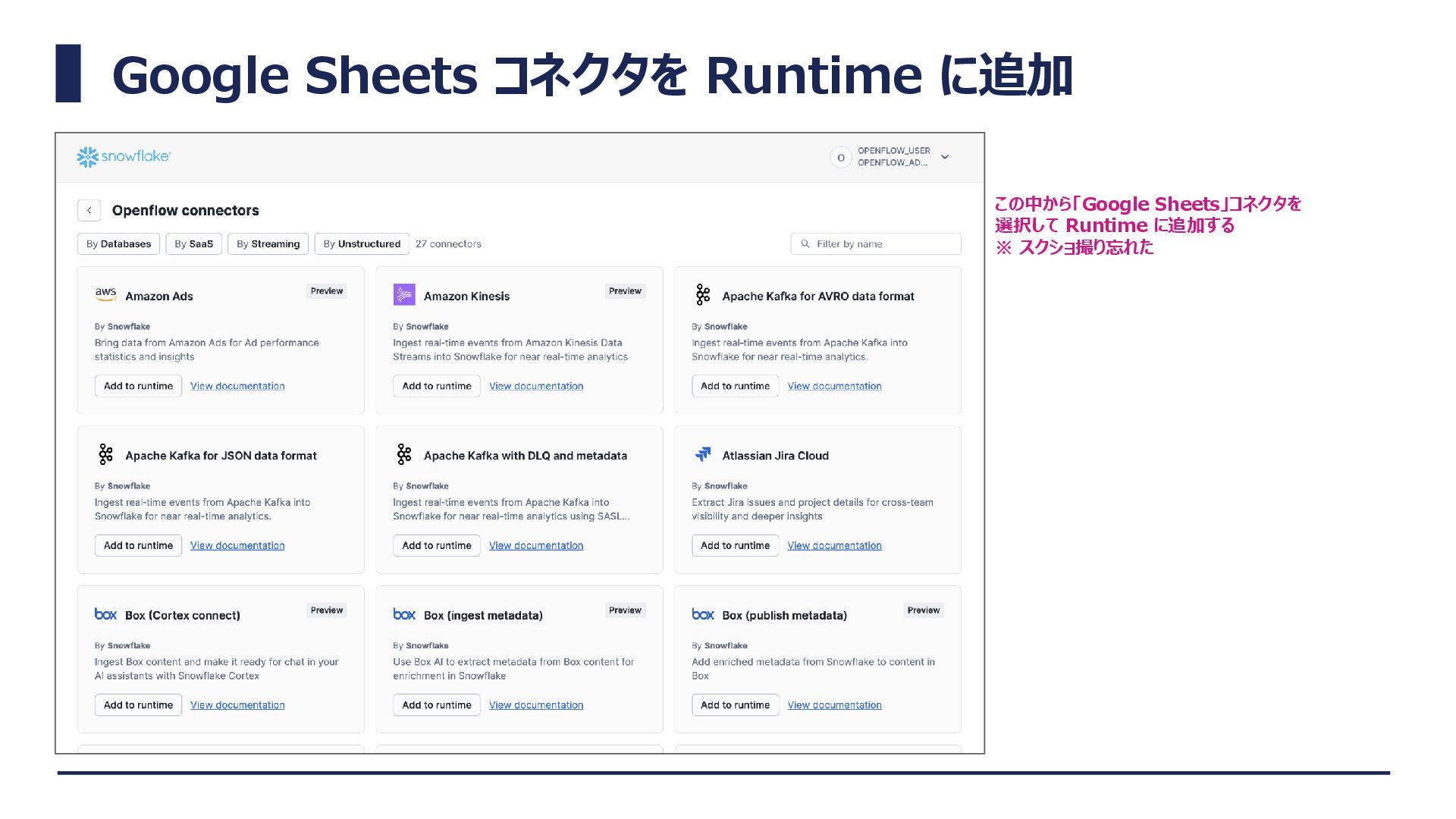Open documentation for Box publish metadata
Image resolution: width=1456 pixels, height=819 pixels.
click(834, 705)
